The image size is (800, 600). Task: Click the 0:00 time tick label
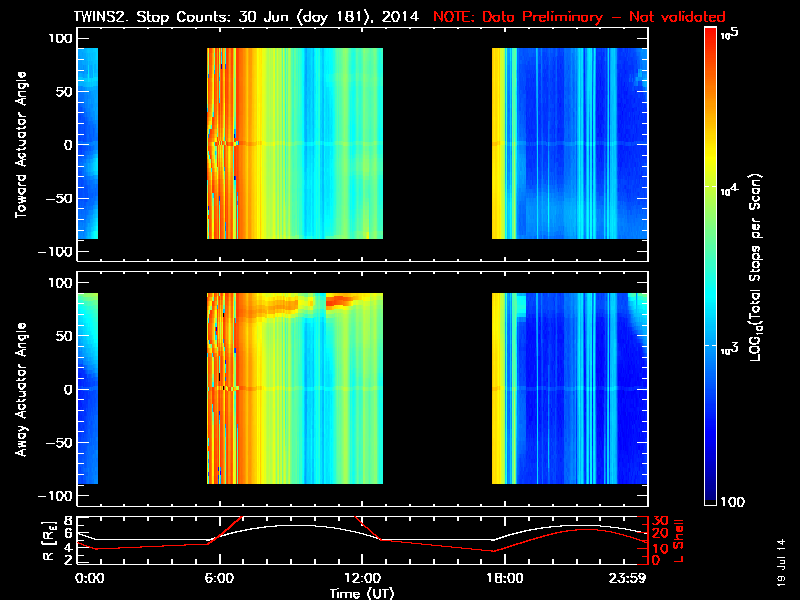pyautogui.click(x=89, y=579)
